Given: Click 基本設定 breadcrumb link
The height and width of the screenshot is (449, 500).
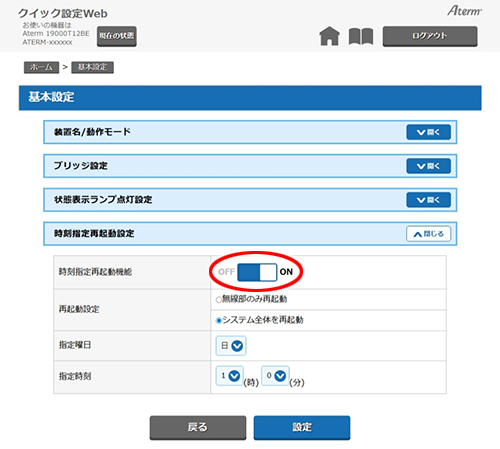Looking at the screenshot, I should pos(92,67).
